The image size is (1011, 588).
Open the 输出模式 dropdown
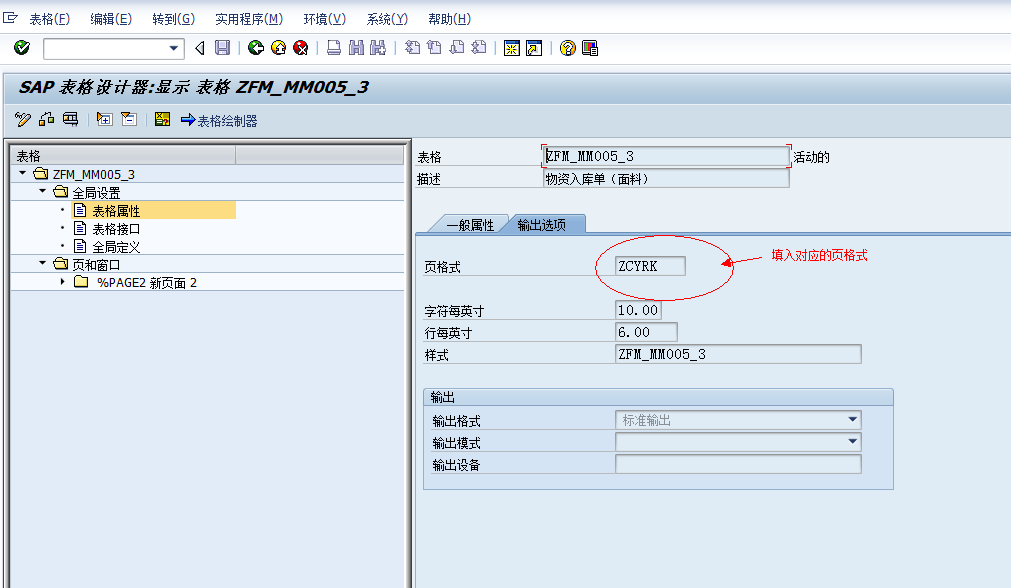tap(852, 442)
